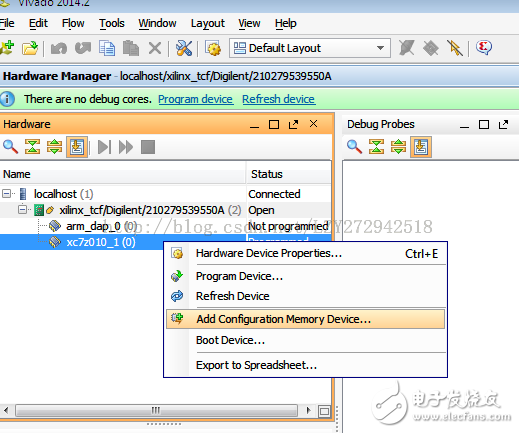Open the Edit menu
This screenshot has height=433, width=519.
tap(38, 23)
